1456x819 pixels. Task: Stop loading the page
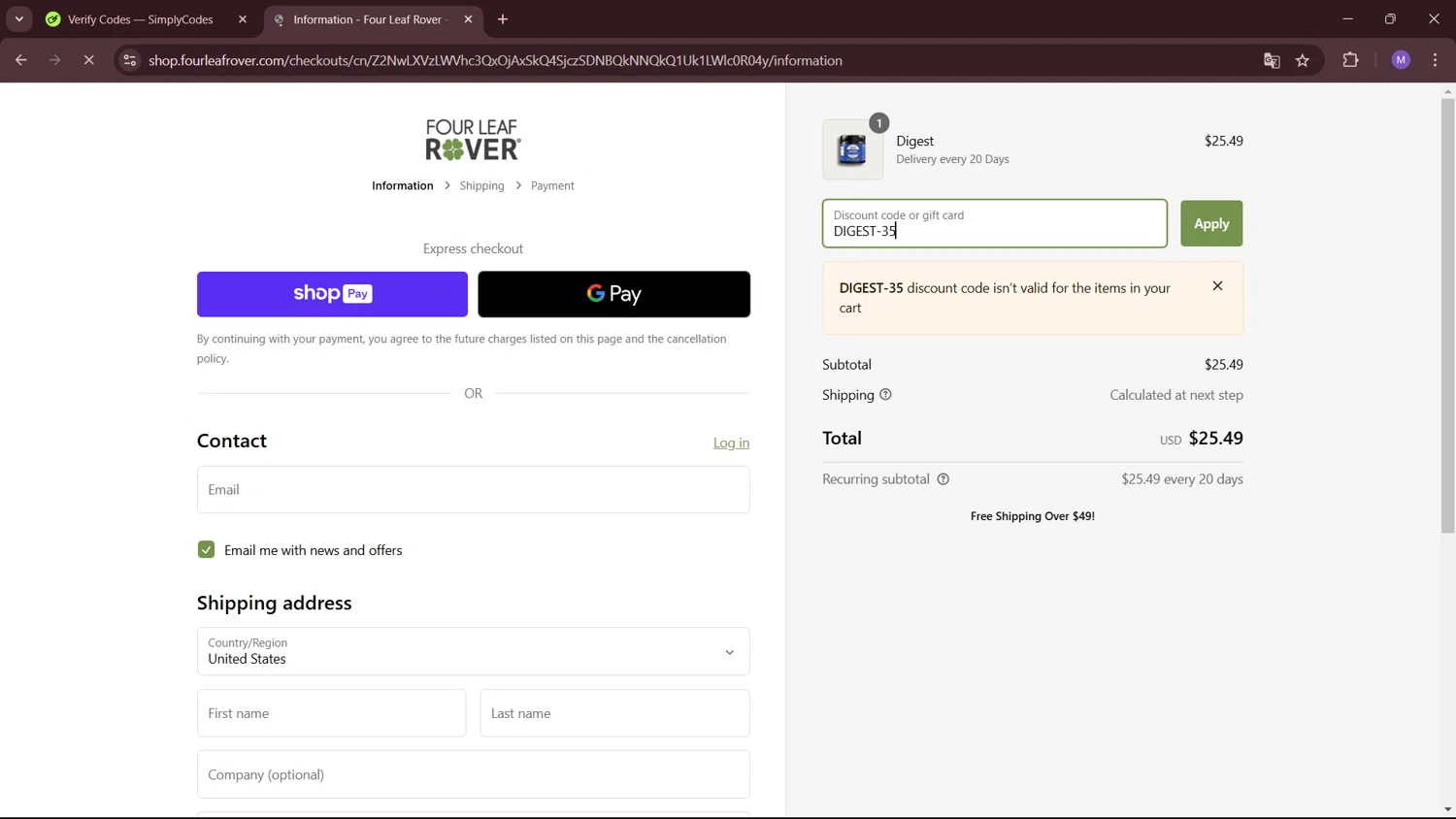[89, 60]
